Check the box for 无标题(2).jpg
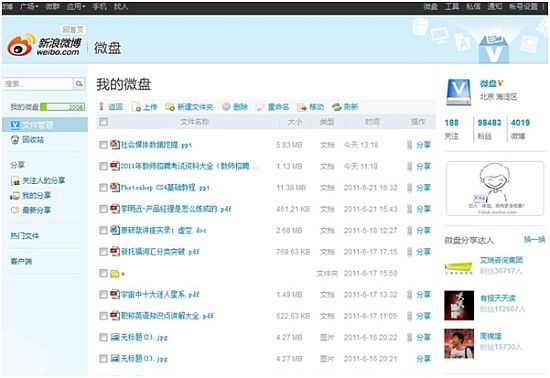Image resolution: width=550 pixels, height=378 pixels. (x=103, y=337)
